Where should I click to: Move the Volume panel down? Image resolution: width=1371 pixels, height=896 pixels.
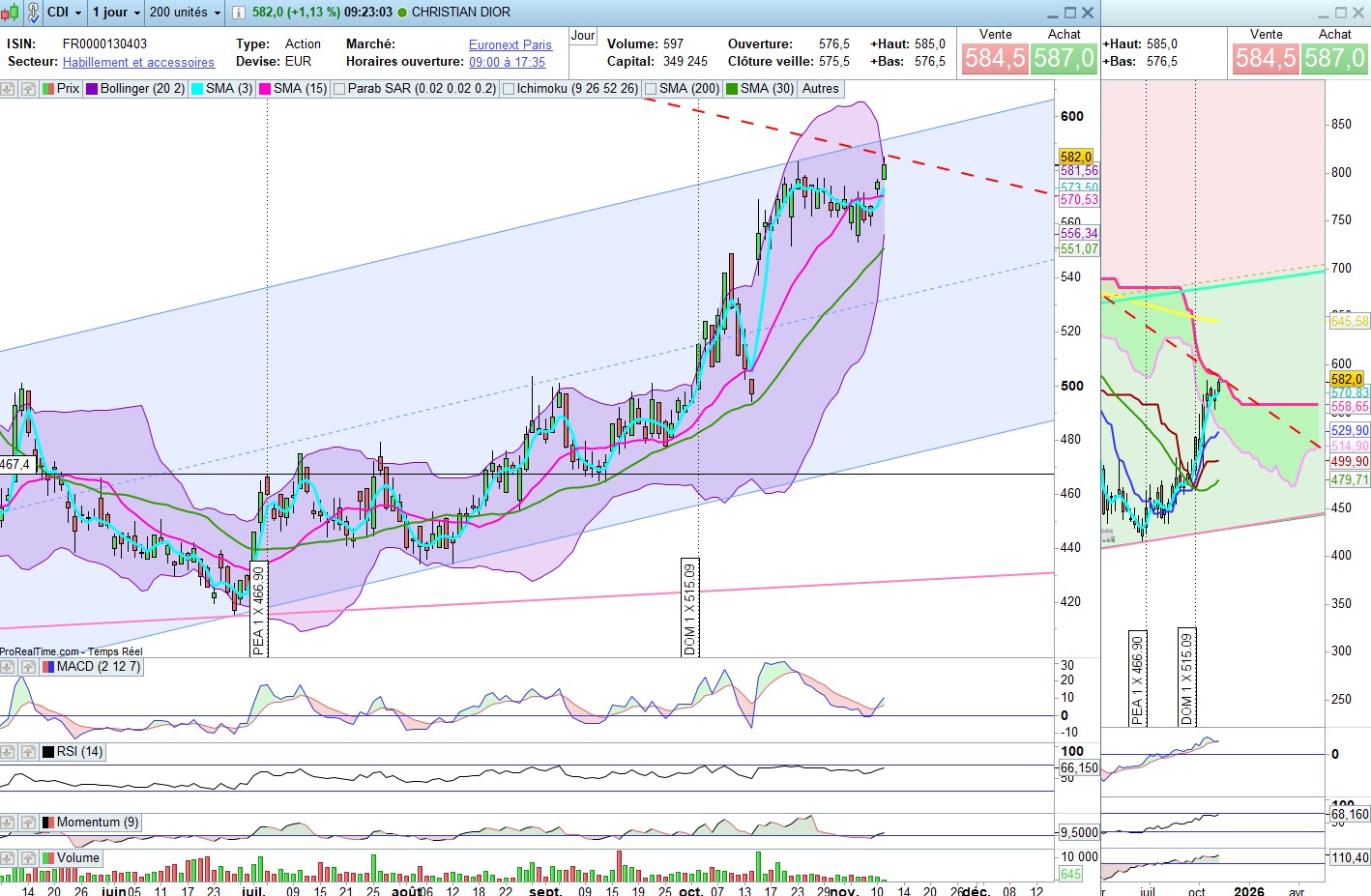point(8,858)
